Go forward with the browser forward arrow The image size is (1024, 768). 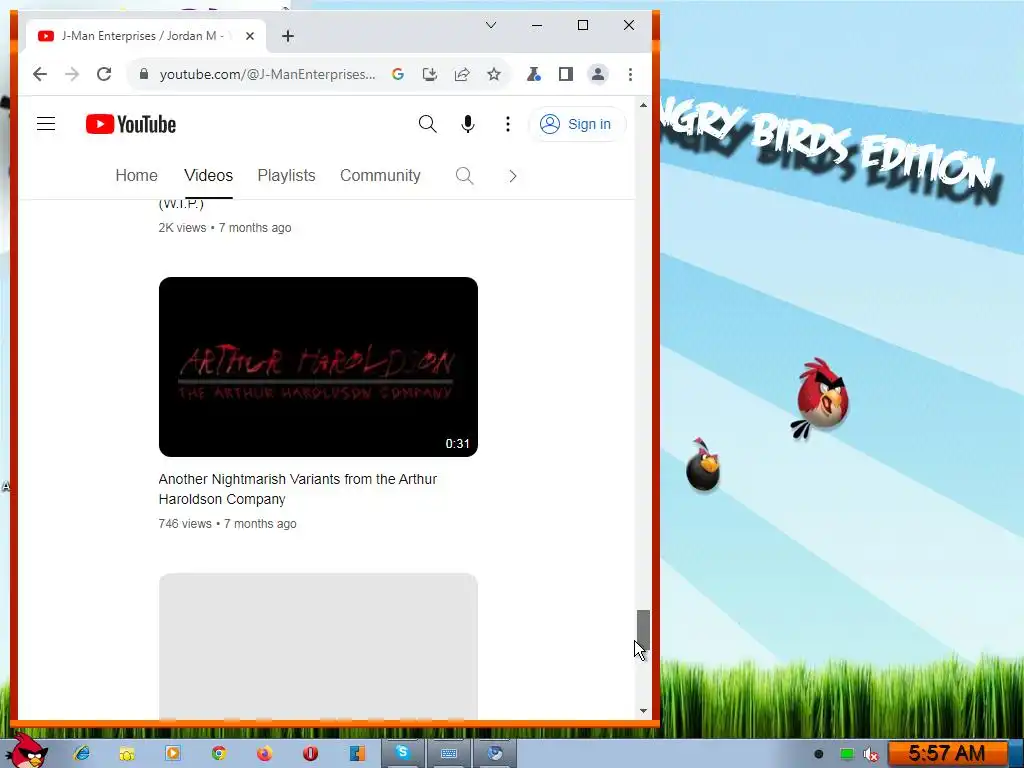(72, 74)
